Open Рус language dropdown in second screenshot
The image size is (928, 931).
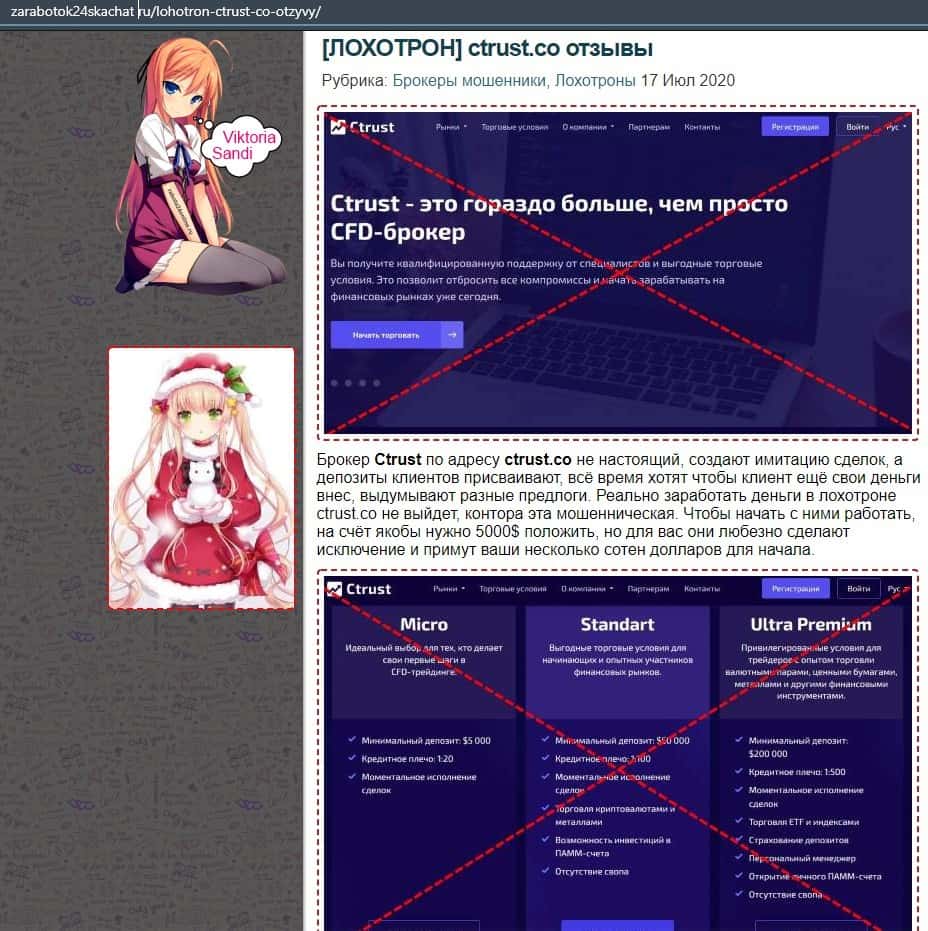(x=897, y=589)
